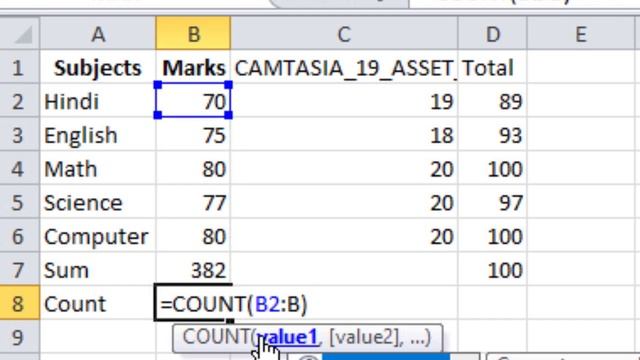Image resolution: width=640 pixels, height=360 pixels.
Task: Click English marks cell showing 75
Action: tap(193, 135)
